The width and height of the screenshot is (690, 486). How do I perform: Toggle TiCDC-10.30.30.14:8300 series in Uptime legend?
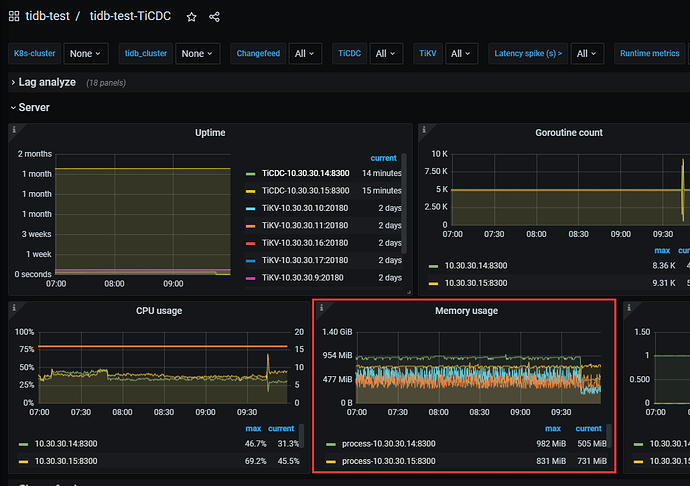point(305,173)
